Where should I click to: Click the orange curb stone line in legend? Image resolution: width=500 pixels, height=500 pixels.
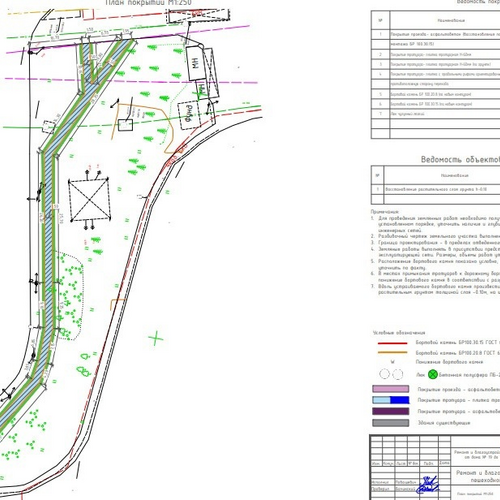point(392,352)
